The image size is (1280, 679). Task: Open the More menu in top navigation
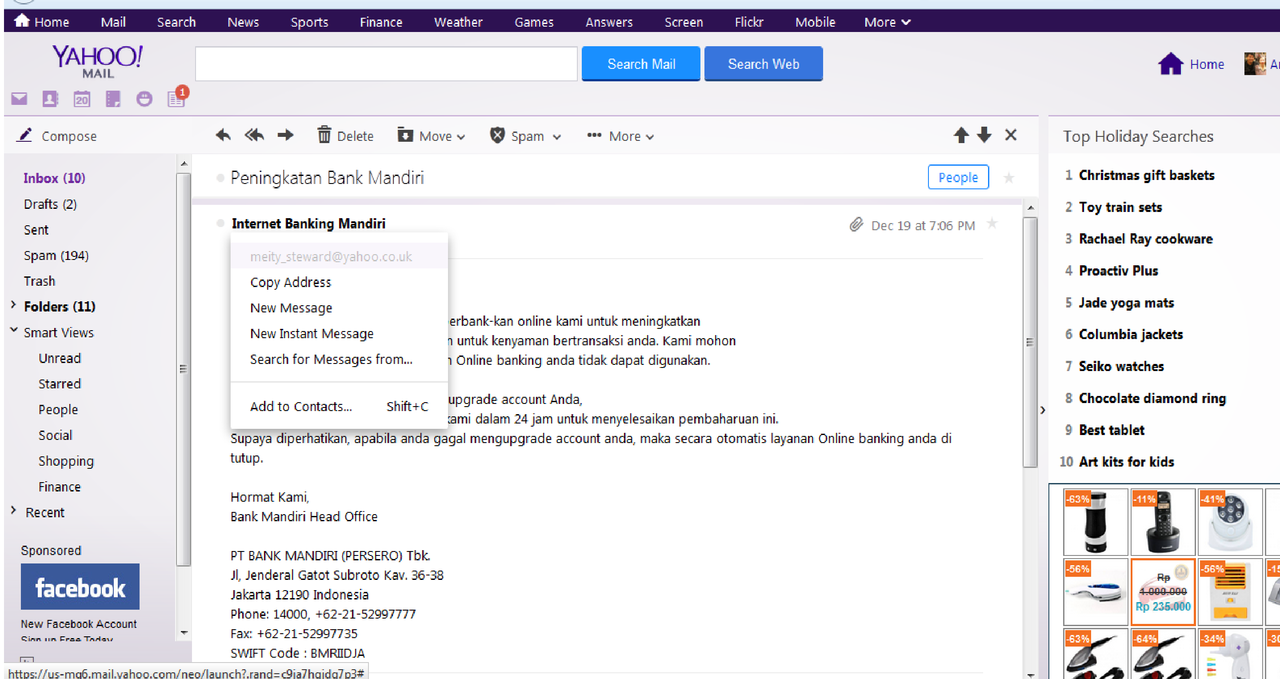tap(887, 22)
